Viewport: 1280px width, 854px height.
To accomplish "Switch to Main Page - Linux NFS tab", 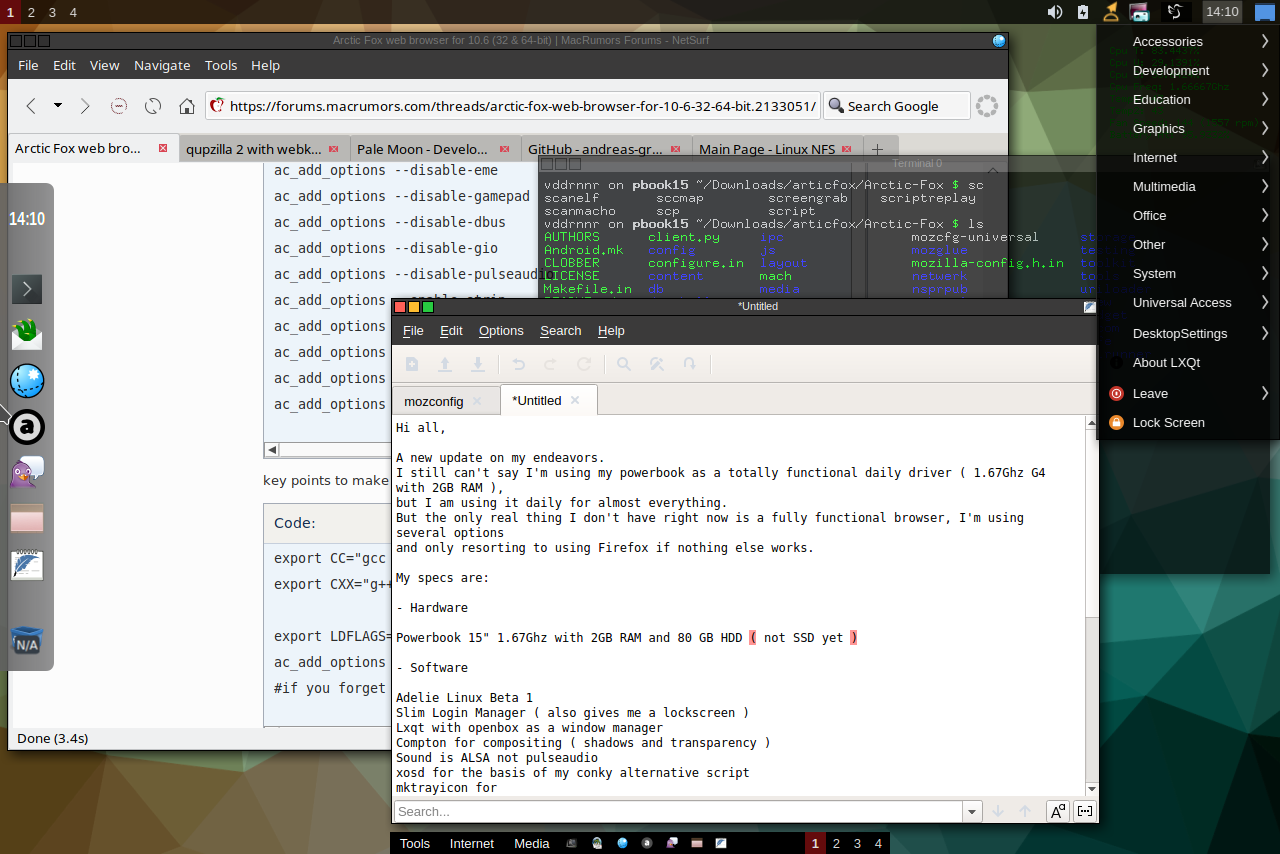I will (777, 149).
